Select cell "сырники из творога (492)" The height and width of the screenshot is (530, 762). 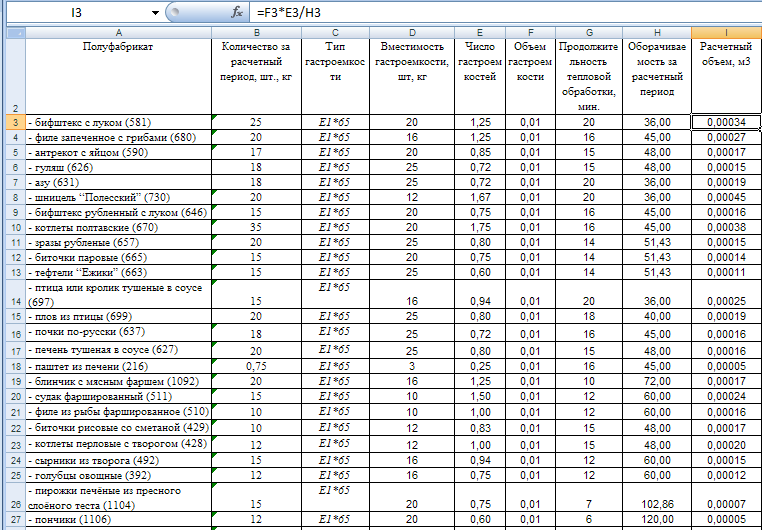click(119, 461)
